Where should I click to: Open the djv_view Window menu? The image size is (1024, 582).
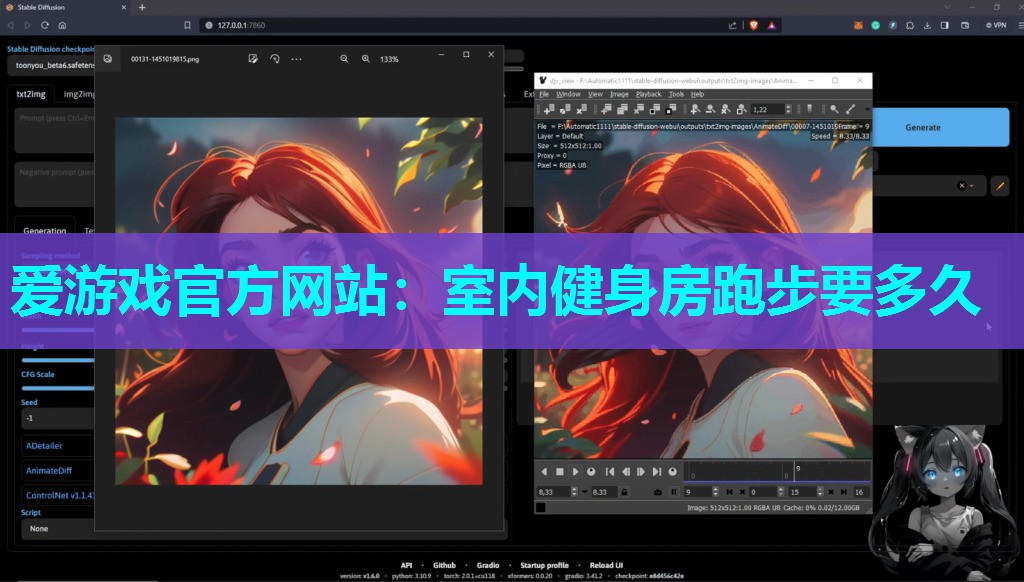click(568, 95)
